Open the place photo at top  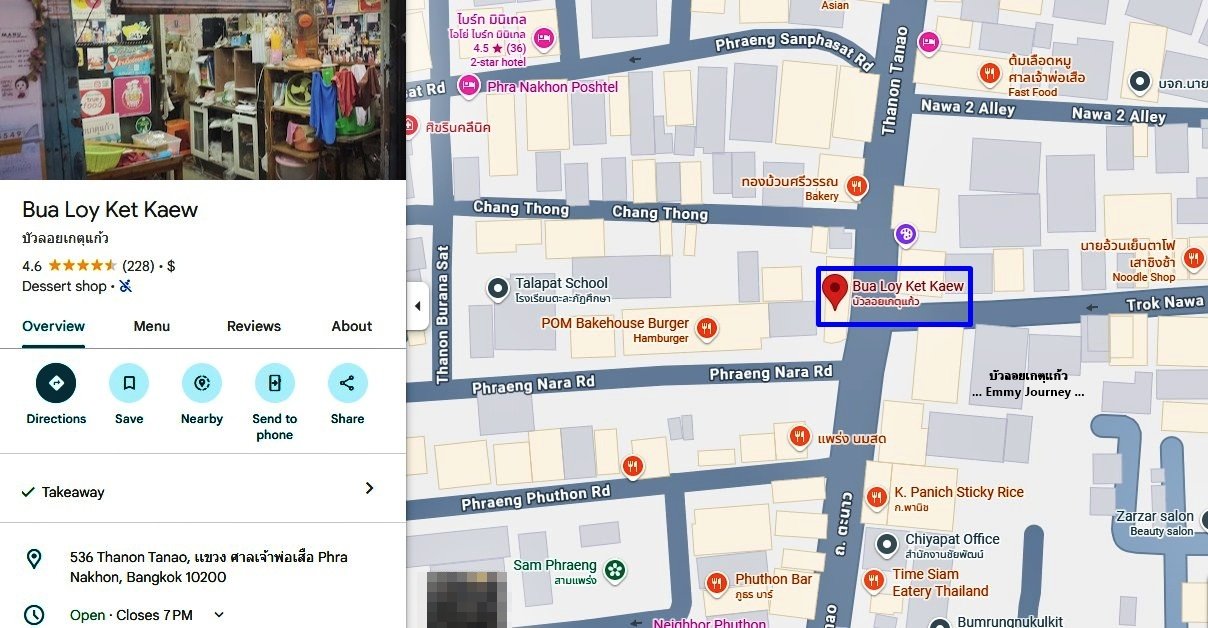pyautogui.click(x=202, y=90)
